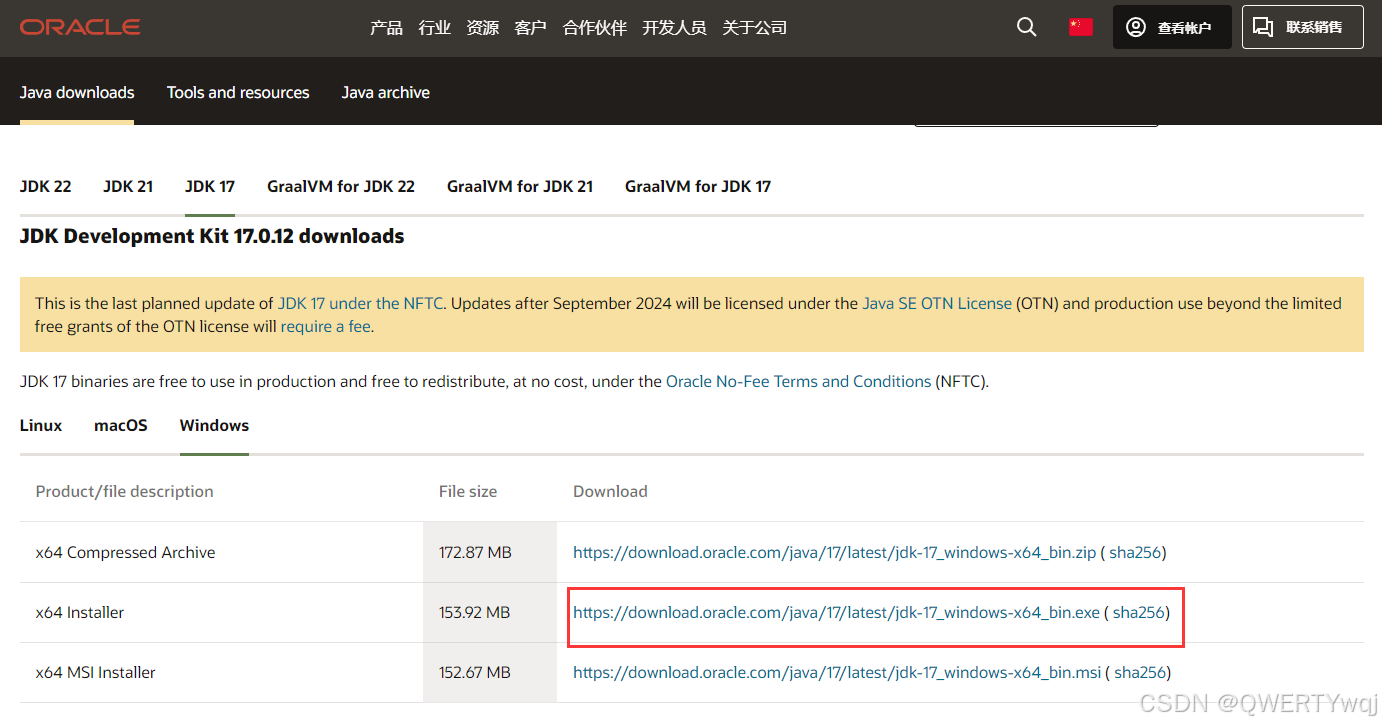Click the 查看帐户 account button

tap(1172, 27)
